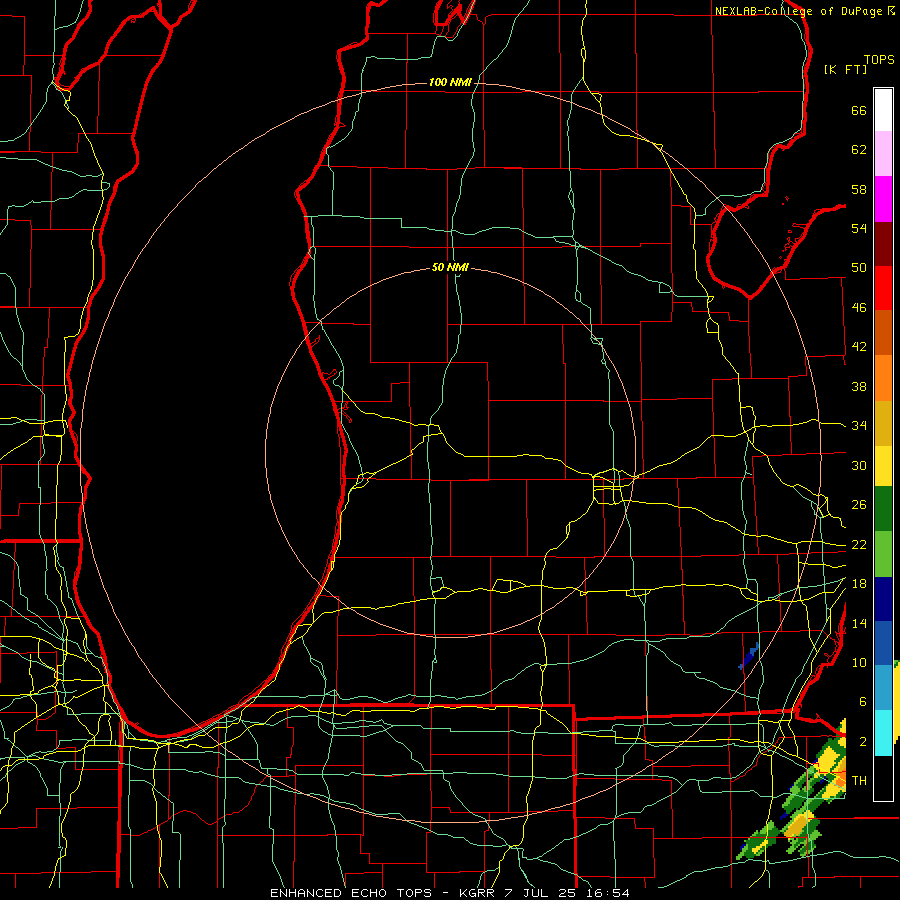900x900 pixels.
Task: Click the cyan 10 kft legend swatch
Action: (883, 733)
